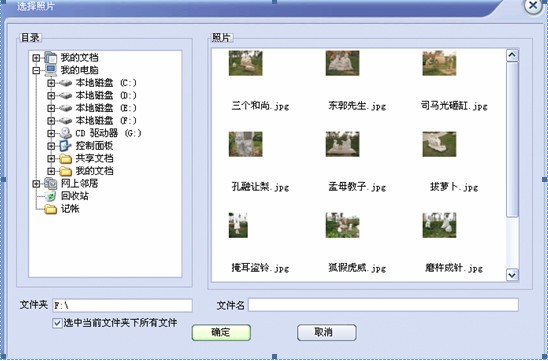Click the 取消 button
Viewport: 548px width, 361px height.
tap(327, 332)
